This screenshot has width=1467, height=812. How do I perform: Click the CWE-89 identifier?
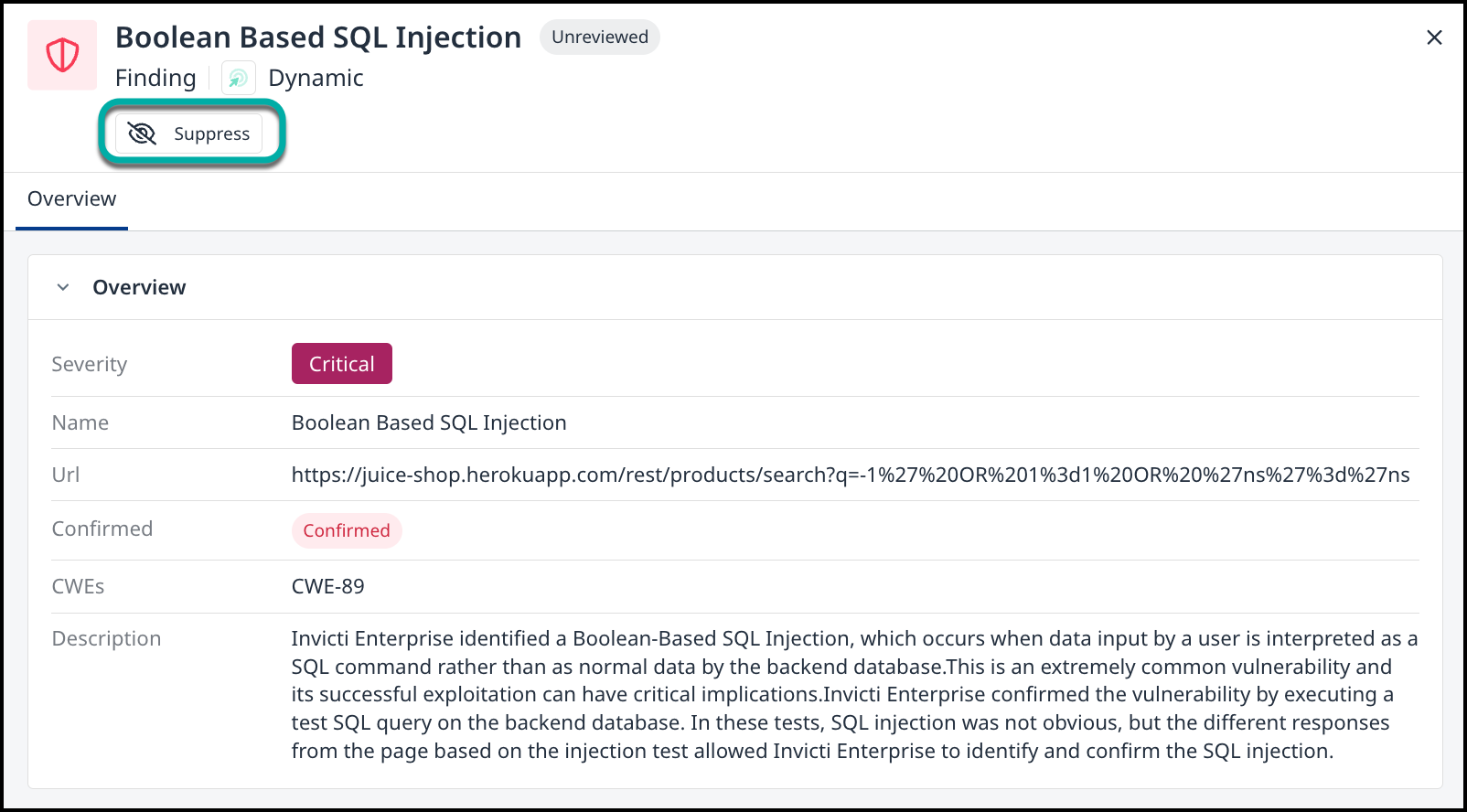click(x=327, y=586)
